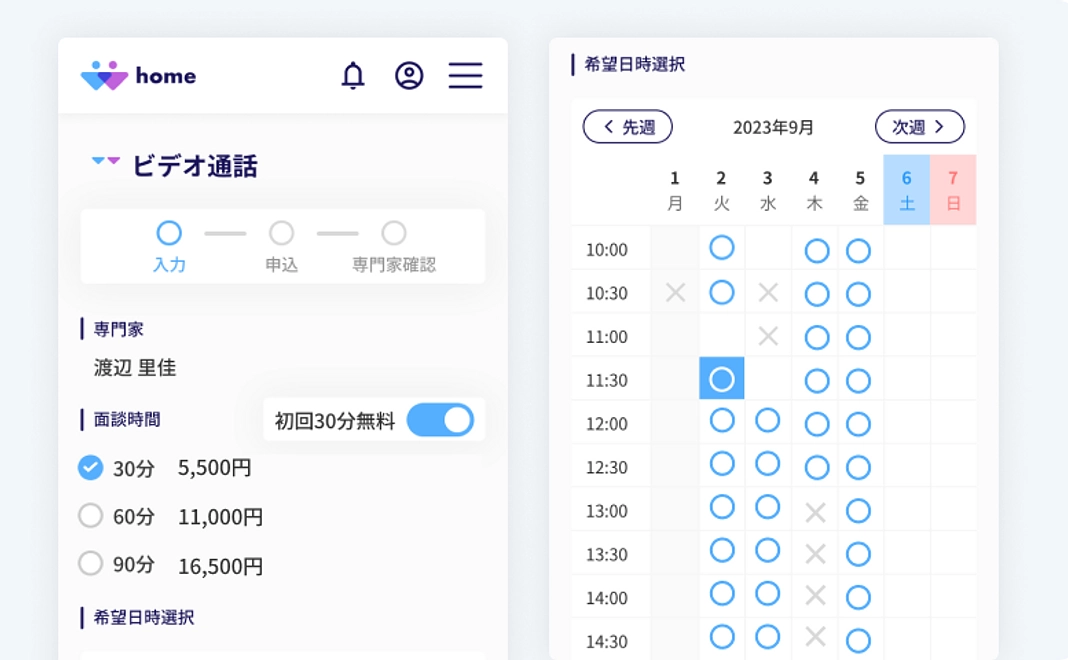Open the hamburger menu
Image resolution: width=1068 pixels, height=660 pixels.
tap(465, 75)
